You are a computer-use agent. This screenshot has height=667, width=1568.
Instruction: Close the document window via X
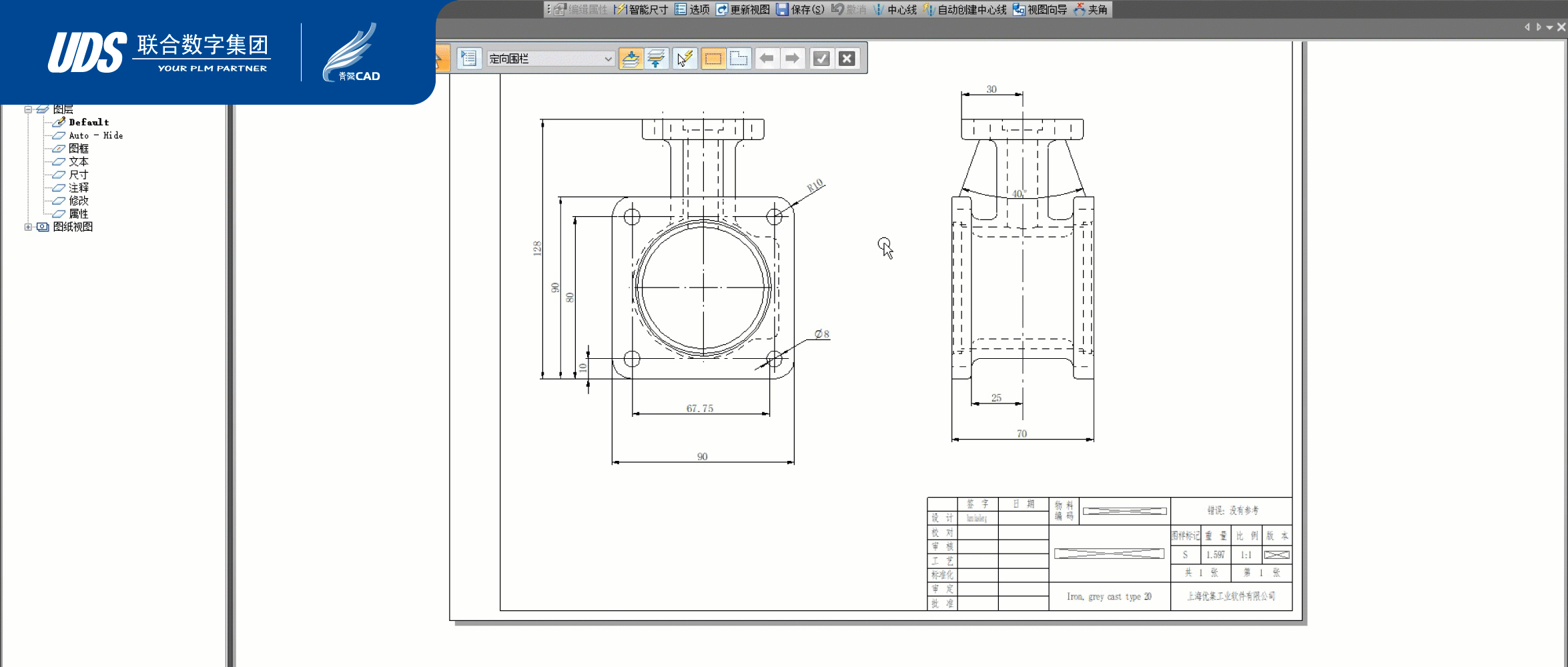click(x=1561, y=27)
